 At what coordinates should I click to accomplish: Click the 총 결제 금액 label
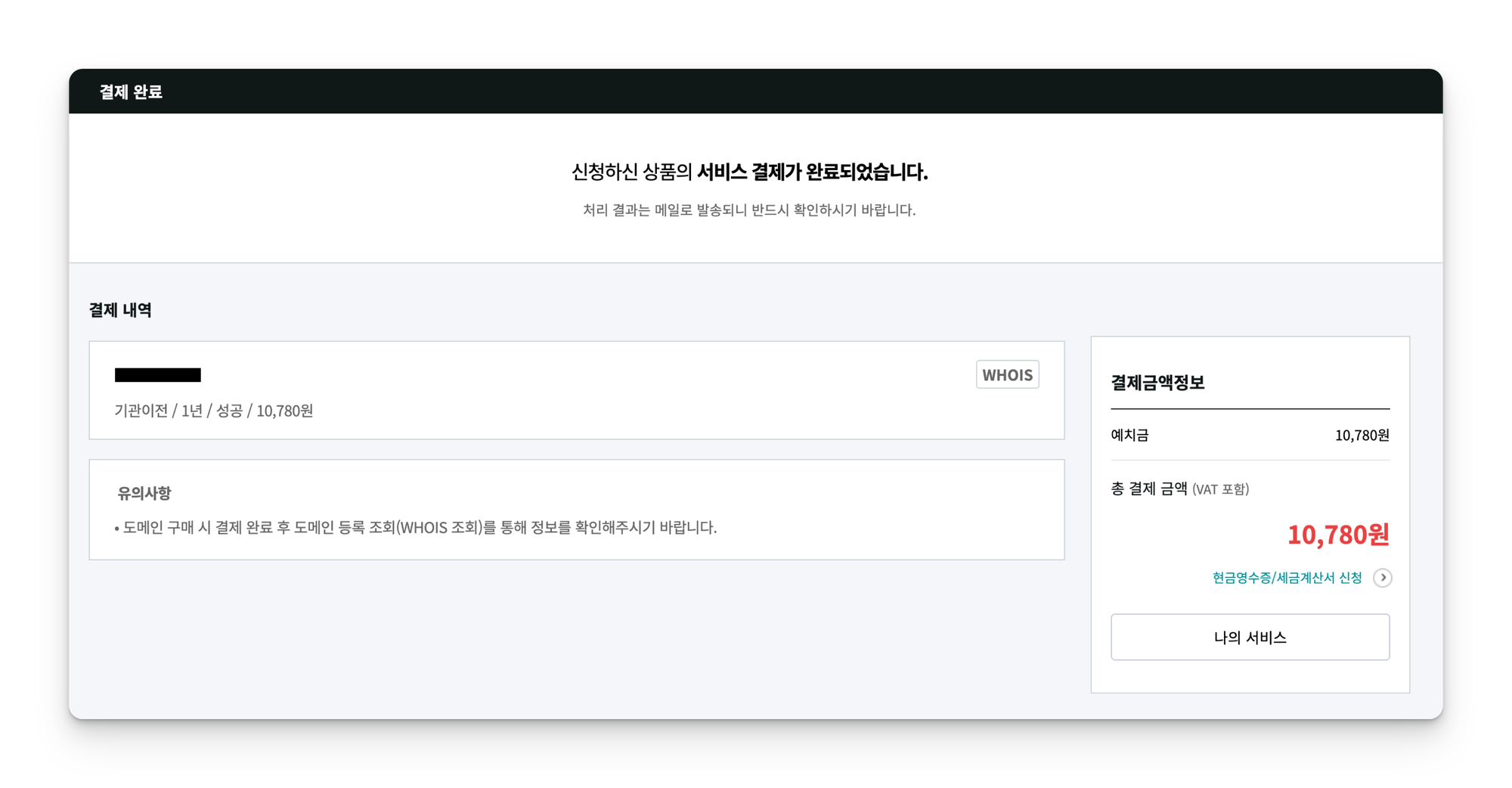pyautogui.click(x=1148, y=489)
